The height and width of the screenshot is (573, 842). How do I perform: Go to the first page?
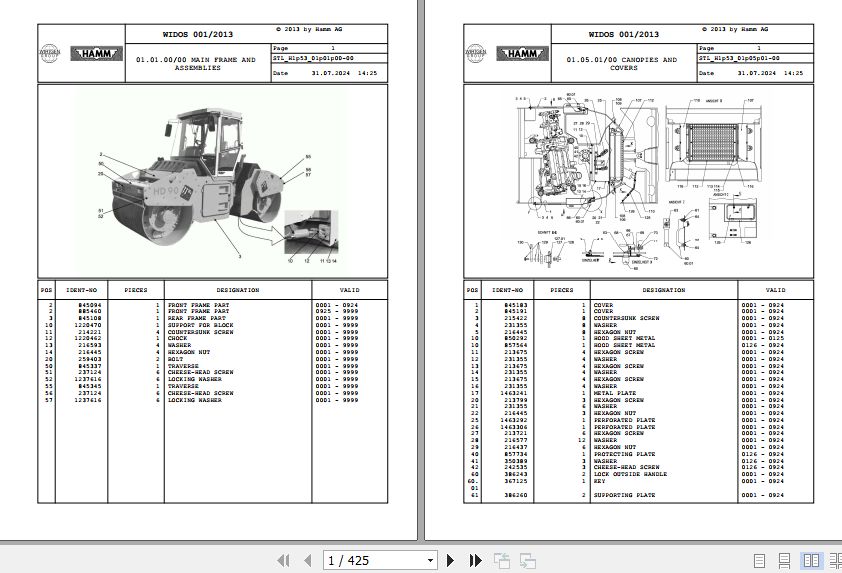pyautogui.click(x=283, y=561)
